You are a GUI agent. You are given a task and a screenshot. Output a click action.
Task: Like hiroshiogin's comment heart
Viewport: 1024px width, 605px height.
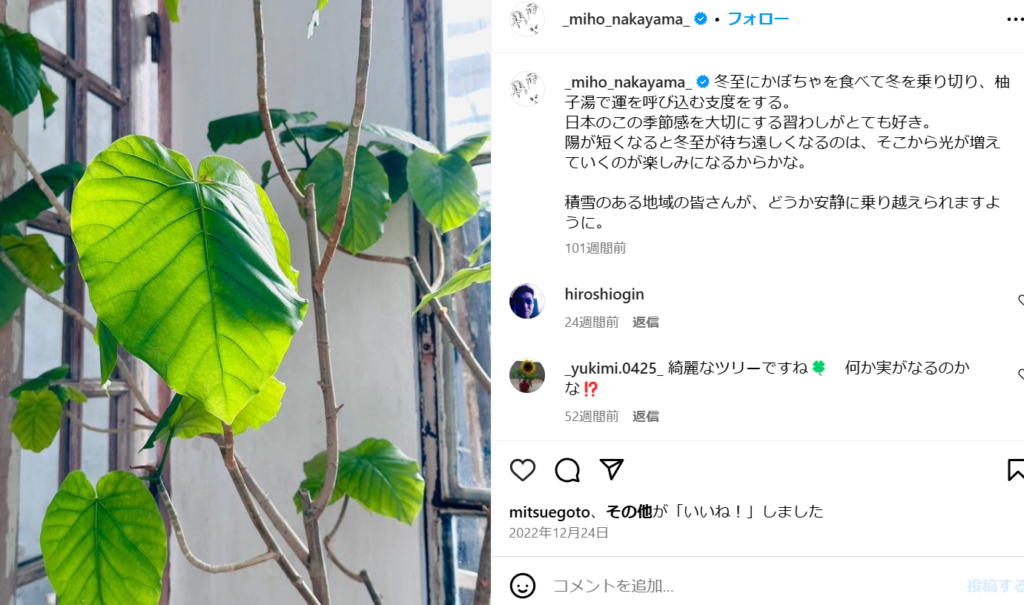coord(1021,301)
